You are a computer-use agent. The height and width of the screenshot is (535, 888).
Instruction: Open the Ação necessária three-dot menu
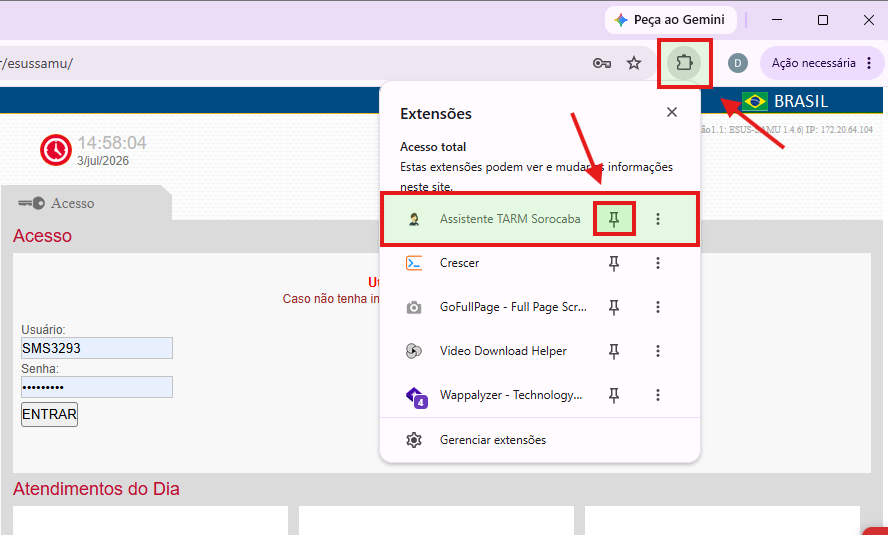[x=869, y=63]
